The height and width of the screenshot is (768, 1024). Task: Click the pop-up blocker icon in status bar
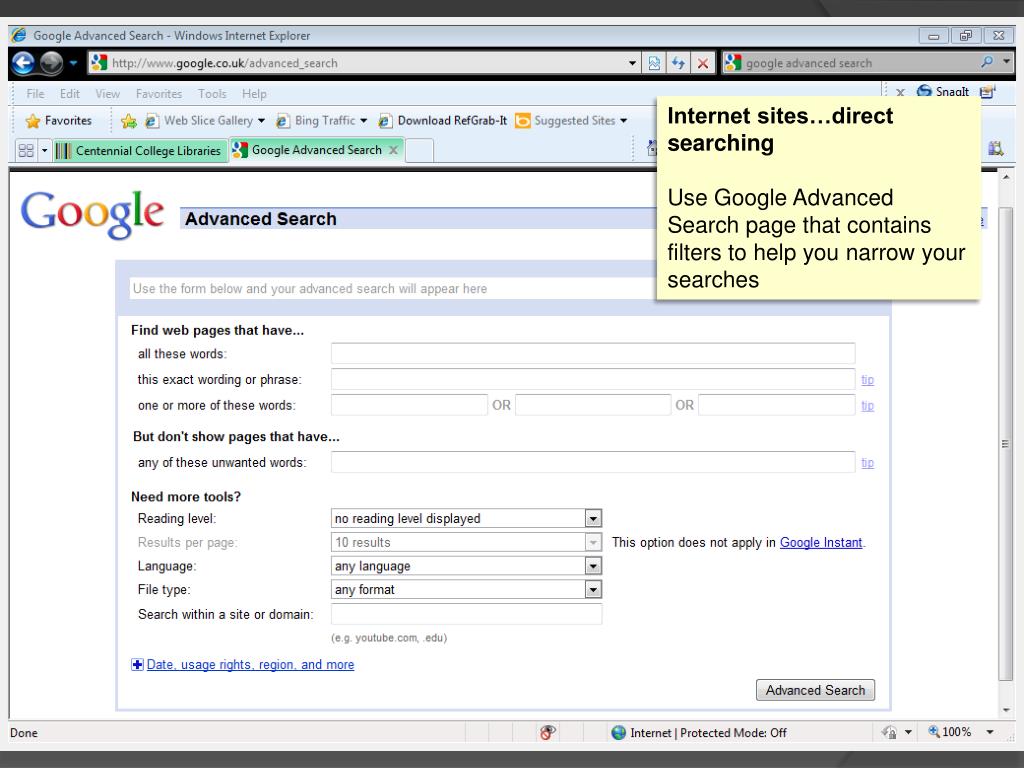(547, 733)
